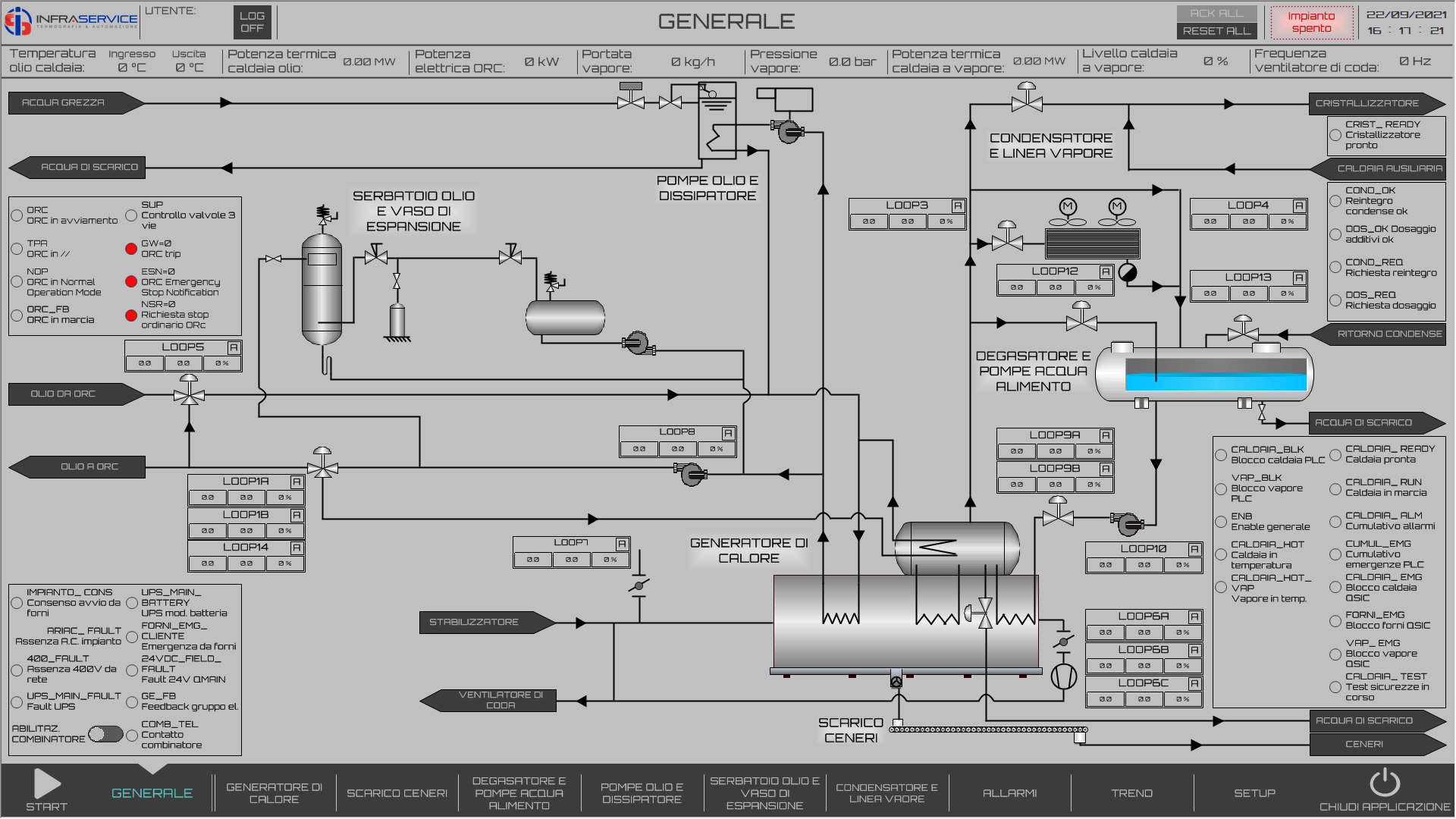The width and height of the screenshot is (1456, 819).
Task: Select the valve above LOOP10 pump line
Action: tap(1058, 513)
